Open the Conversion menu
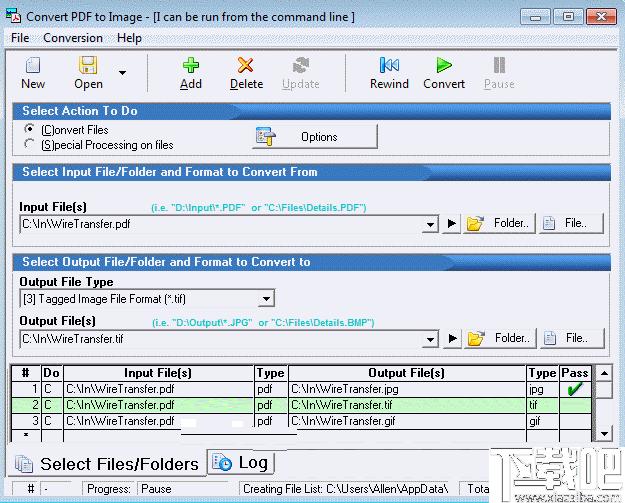Screen dimensions: 625x503 [73, 38]
